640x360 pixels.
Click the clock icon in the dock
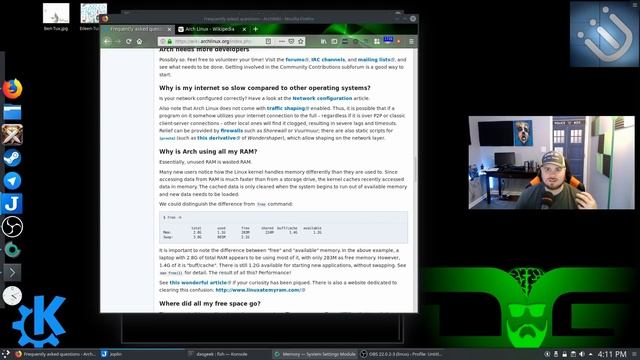[12, 296]
